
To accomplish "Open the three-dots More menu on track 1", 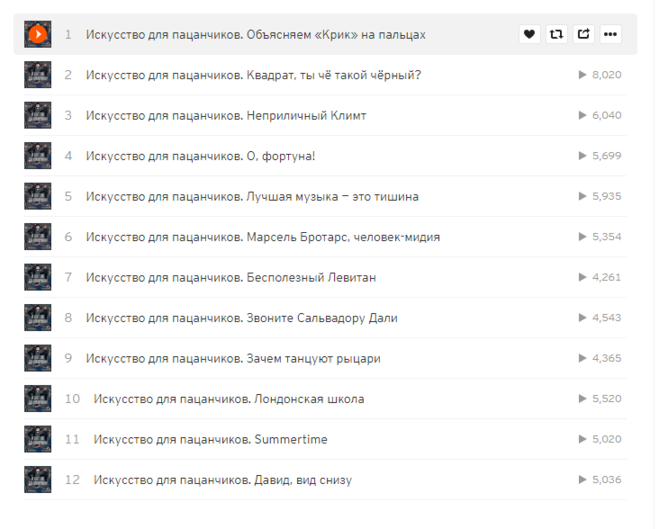I will click(x=610, y=34).
